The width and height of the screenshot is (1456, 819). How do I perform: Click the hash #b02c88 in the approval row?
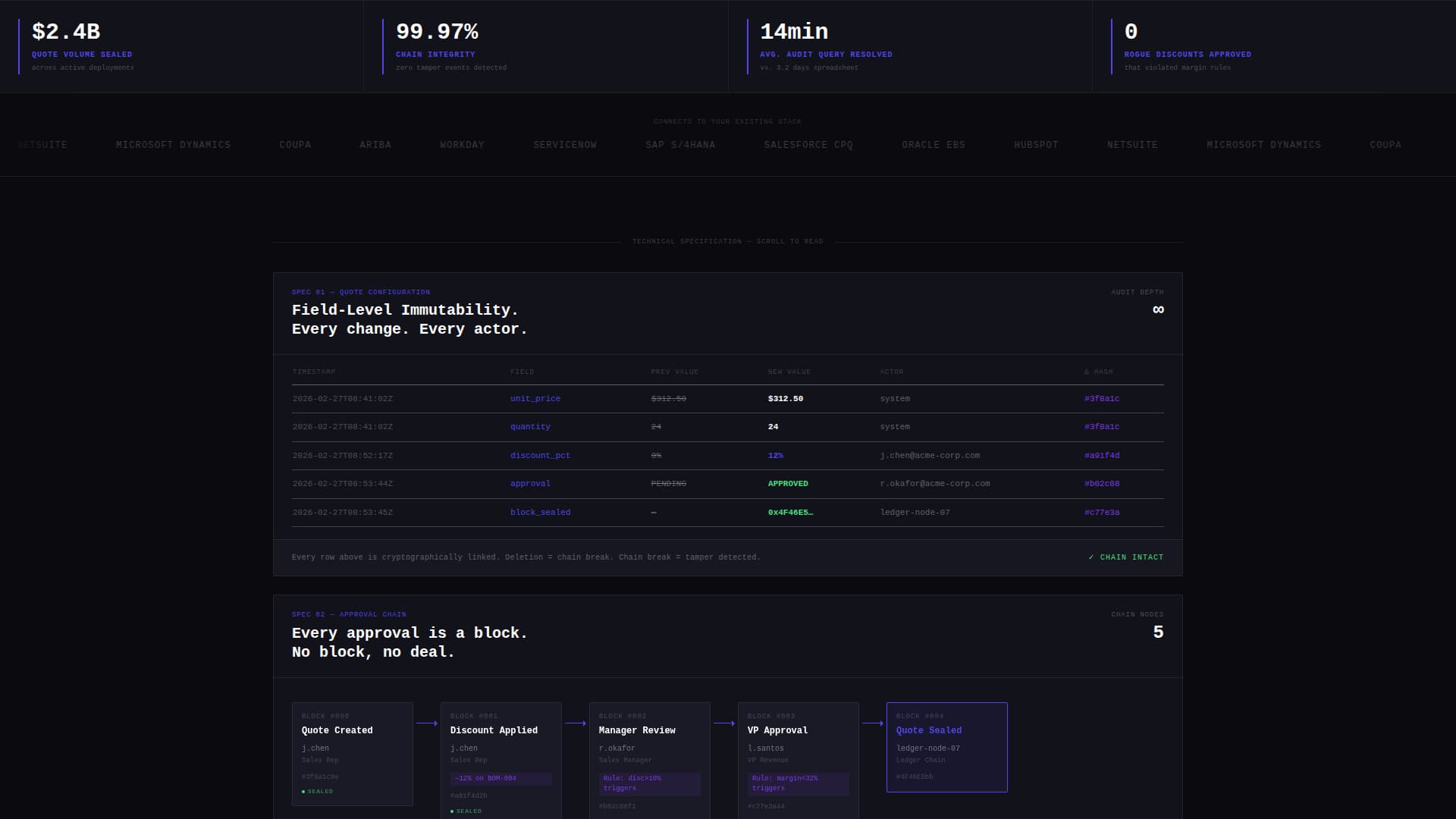(x=1102, y=484)
